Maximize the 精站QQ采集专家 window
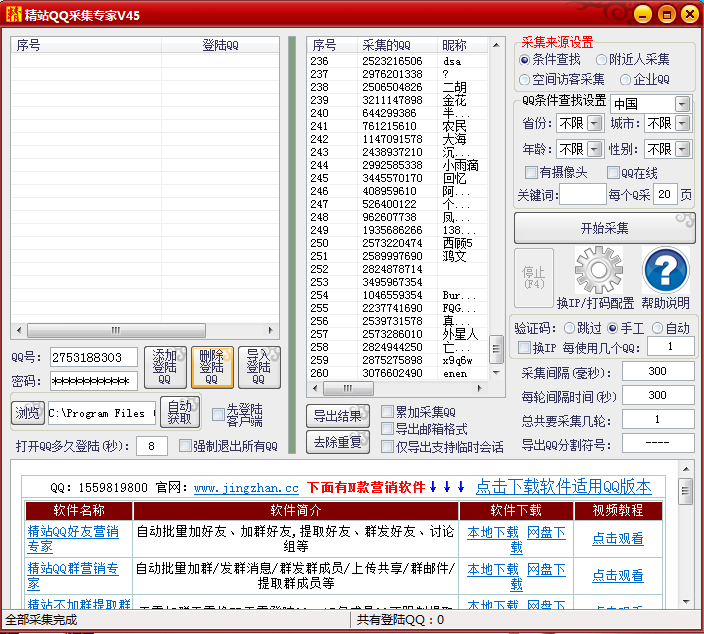704x634 pixels. pyautogui.click(x=666, y=14)
